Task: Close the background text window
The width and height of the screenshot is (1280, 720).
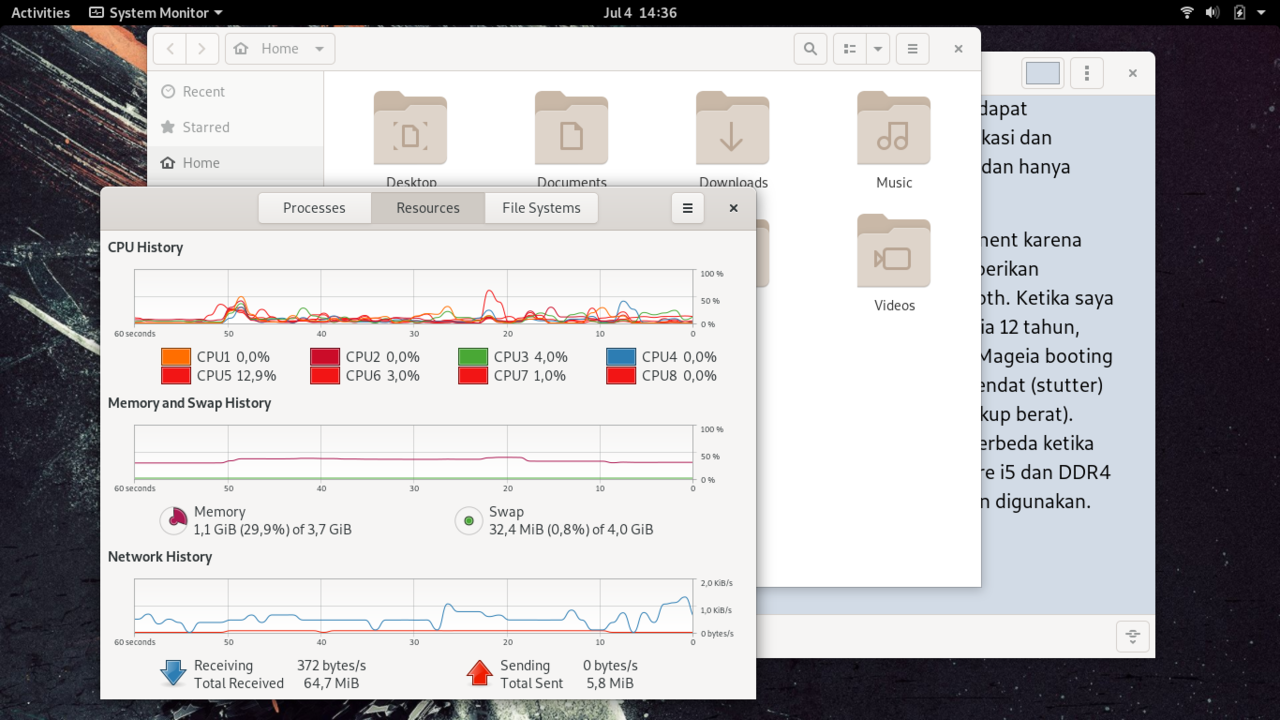Action: [x=1133, y=73]
